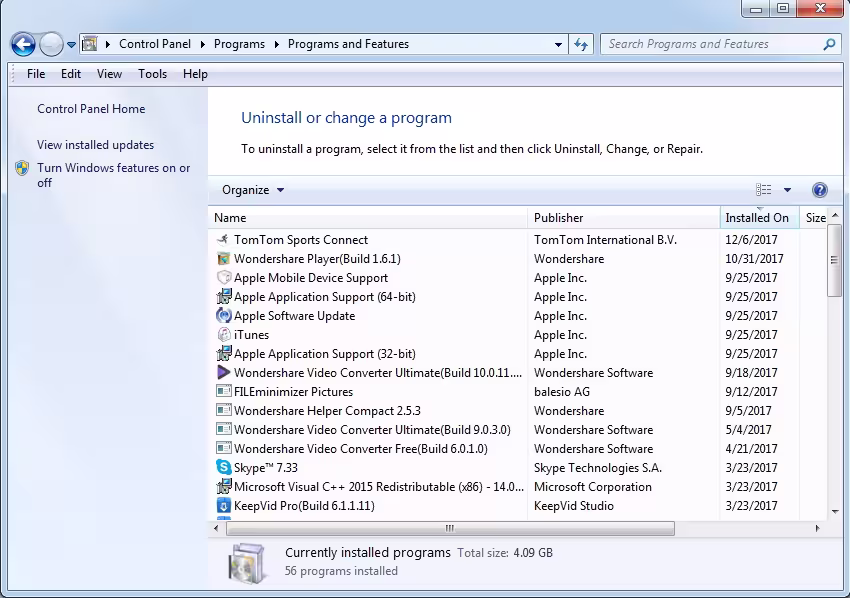Select the iTunes program name
Image resolution: width=850 pixels, height=598 pixels.
[x=251, y=335]
